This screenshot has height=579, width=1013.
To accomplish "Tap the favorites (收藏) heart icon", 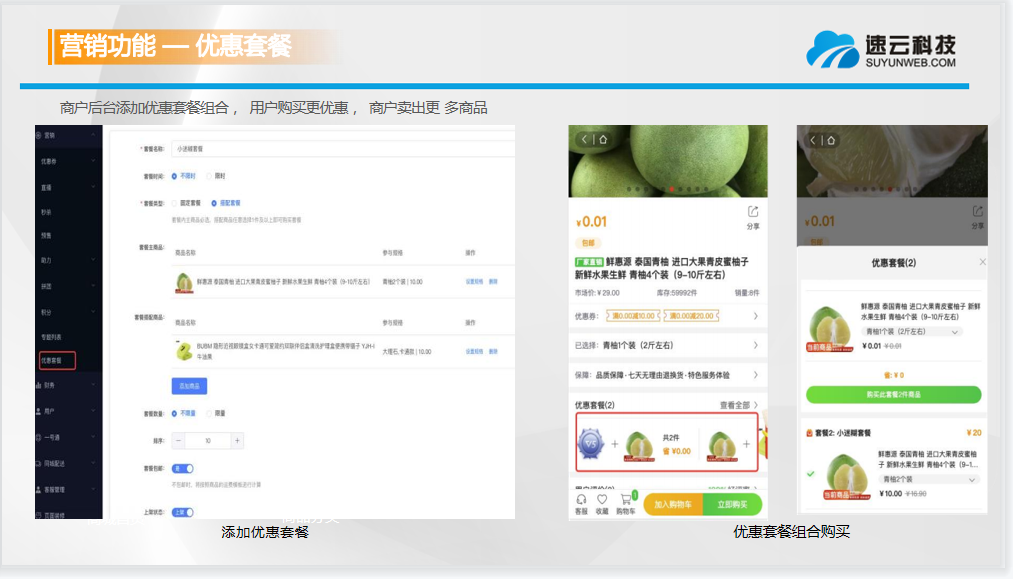I will click(602, 502).
